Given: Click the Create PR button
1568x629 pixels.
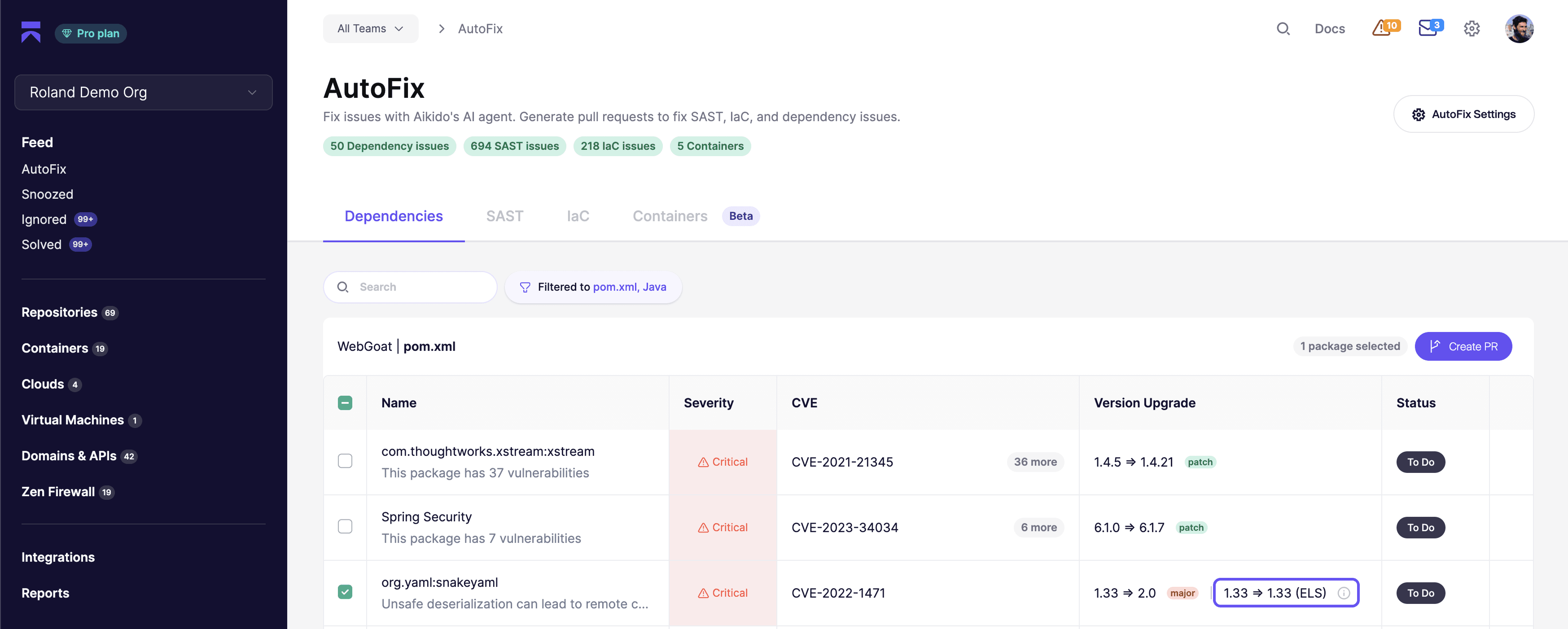Looking at the screenshot, I should click(1463, 346).
